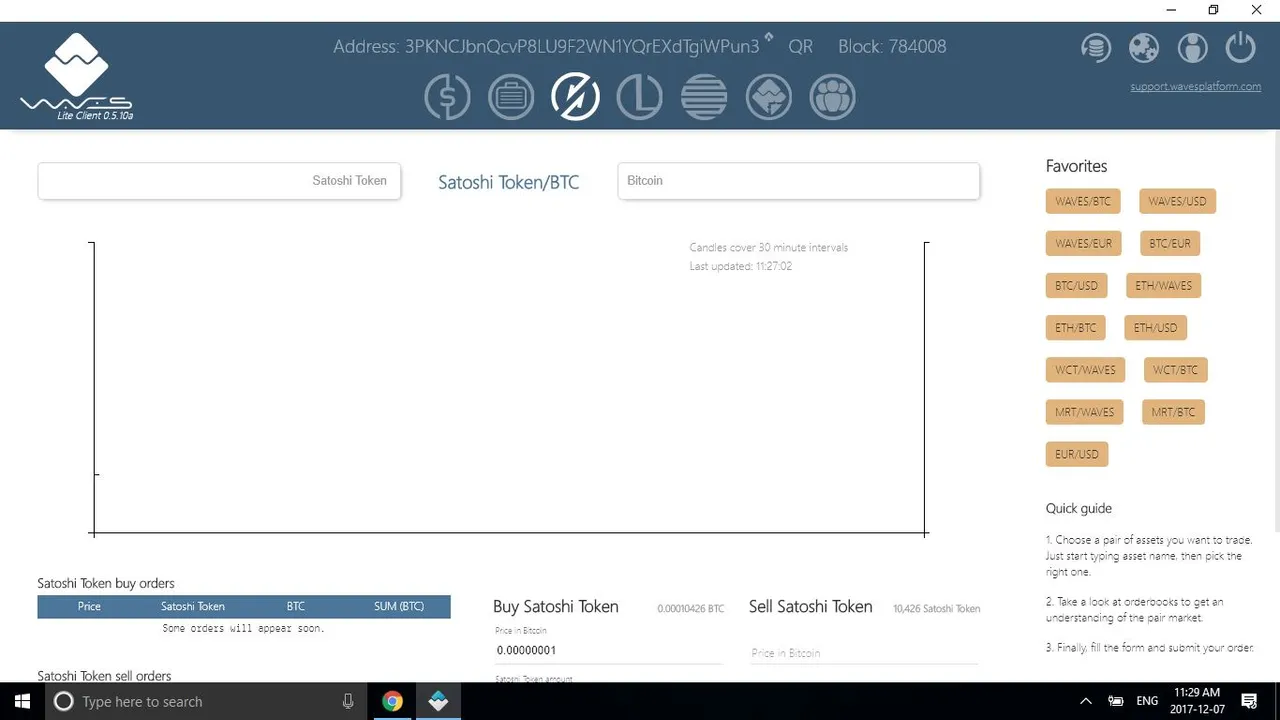Click the ENG language indicator
1280x720 pixels.
click(x=1147, y=701)
